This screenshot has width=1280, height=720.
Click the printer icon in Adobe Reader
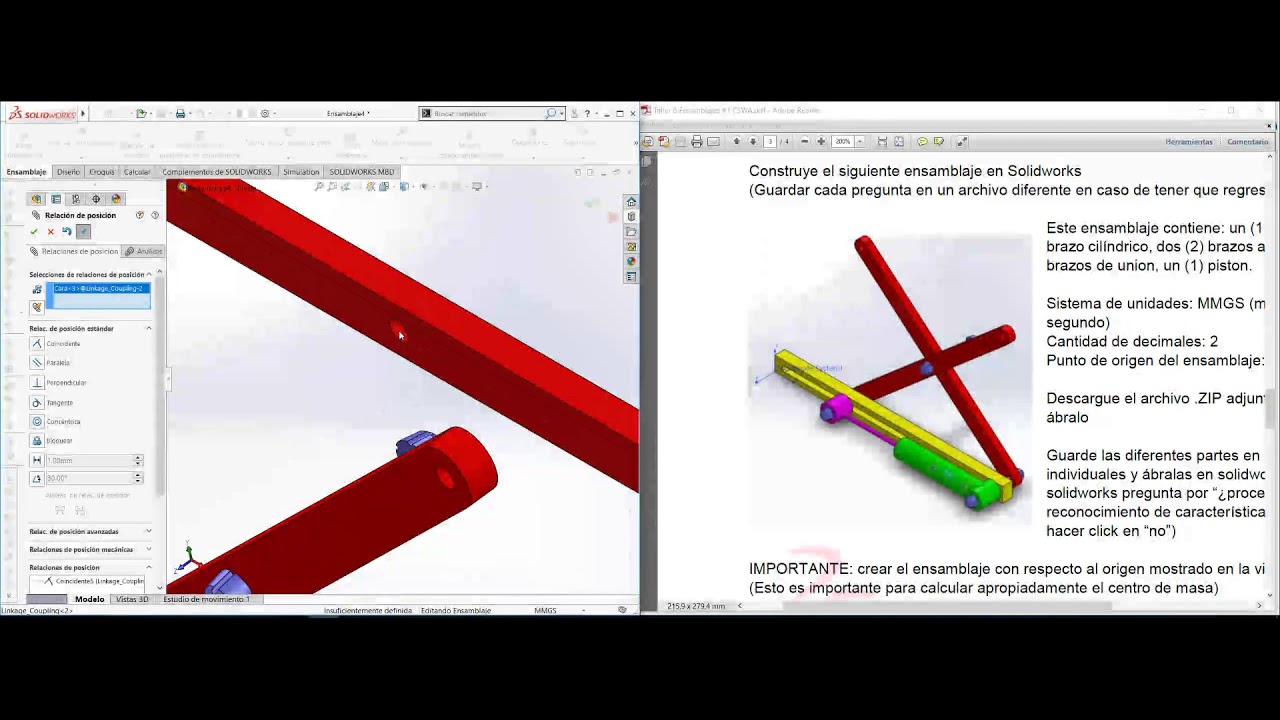tap(697, 142)
